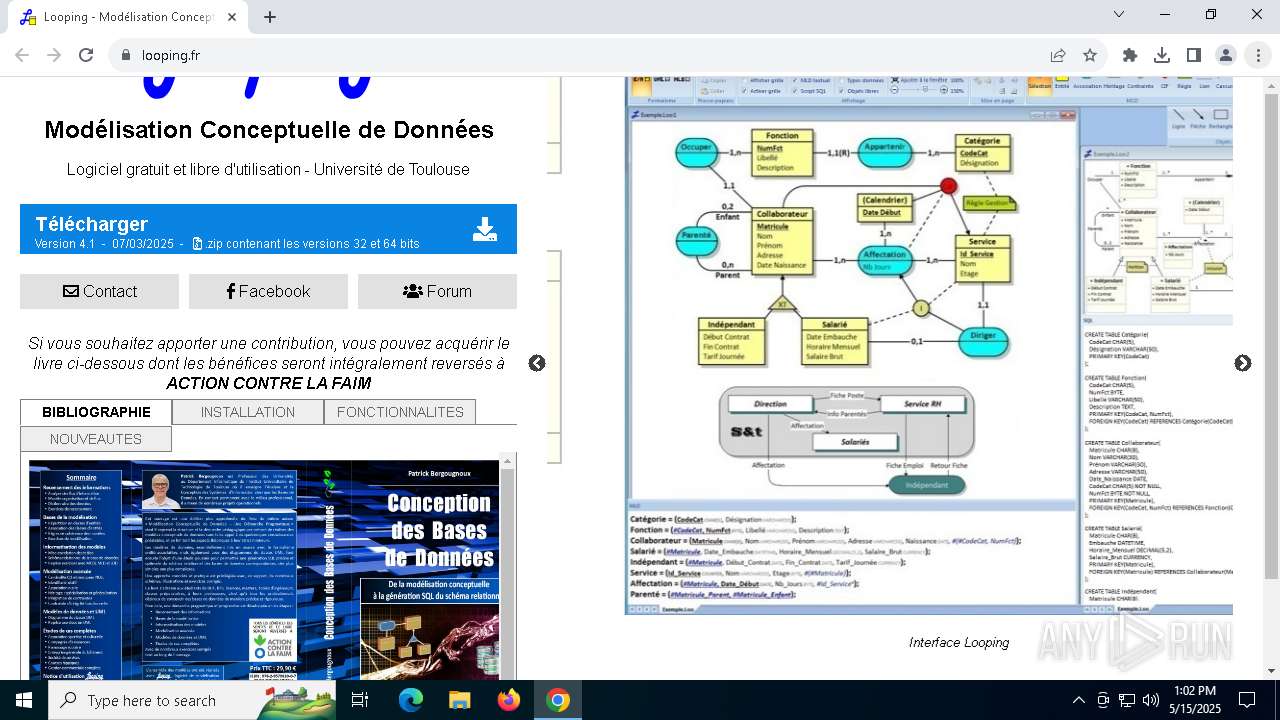Open the Chrome Extensions puzzle icon
Image resolution: width=1280 pixels, height=720 pixels.
(x=1130, y=55)
